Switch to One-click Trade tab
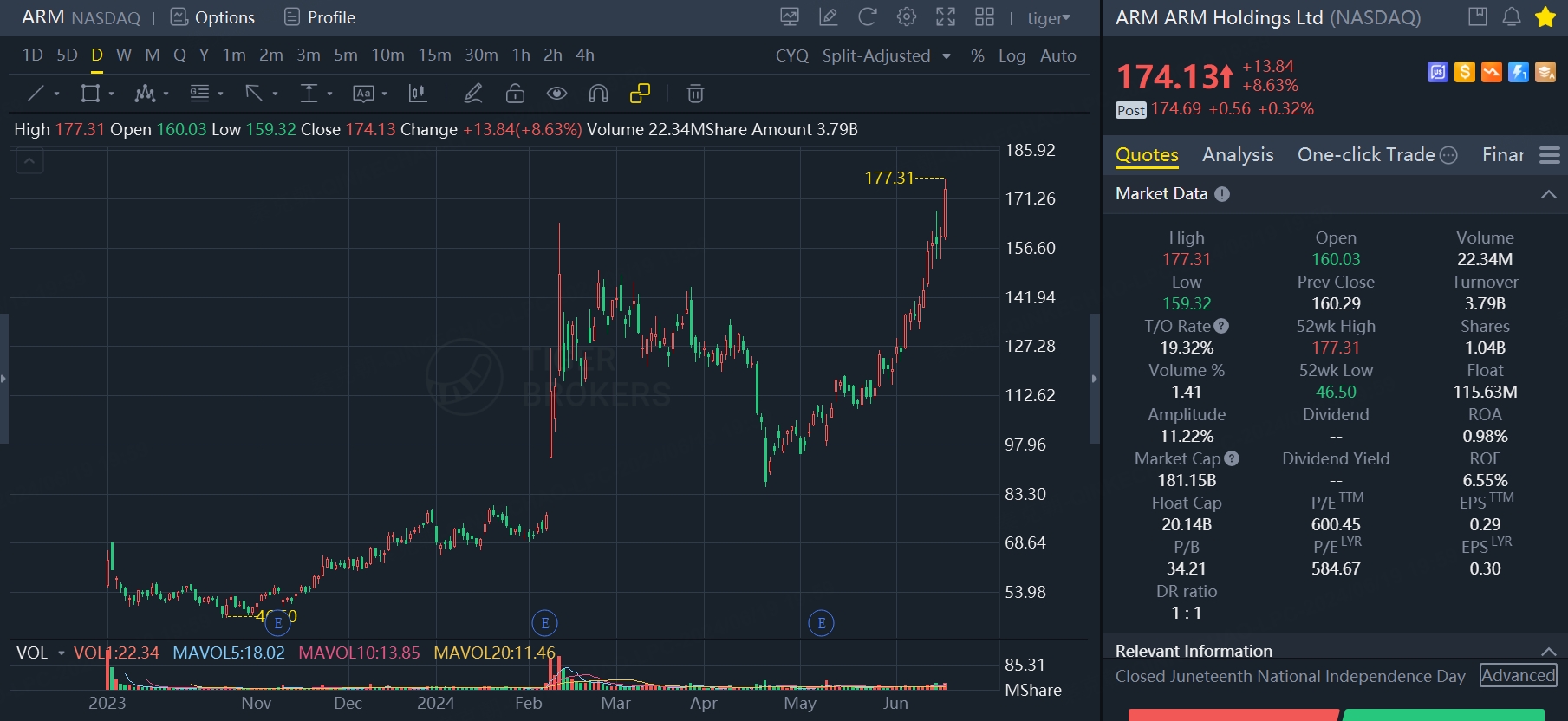 point(1366,155)
